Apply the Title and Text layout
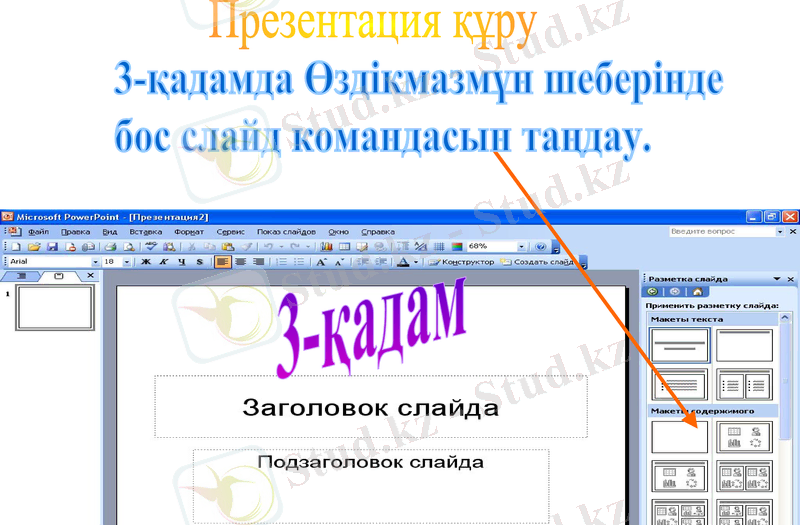 click(680, 385)
